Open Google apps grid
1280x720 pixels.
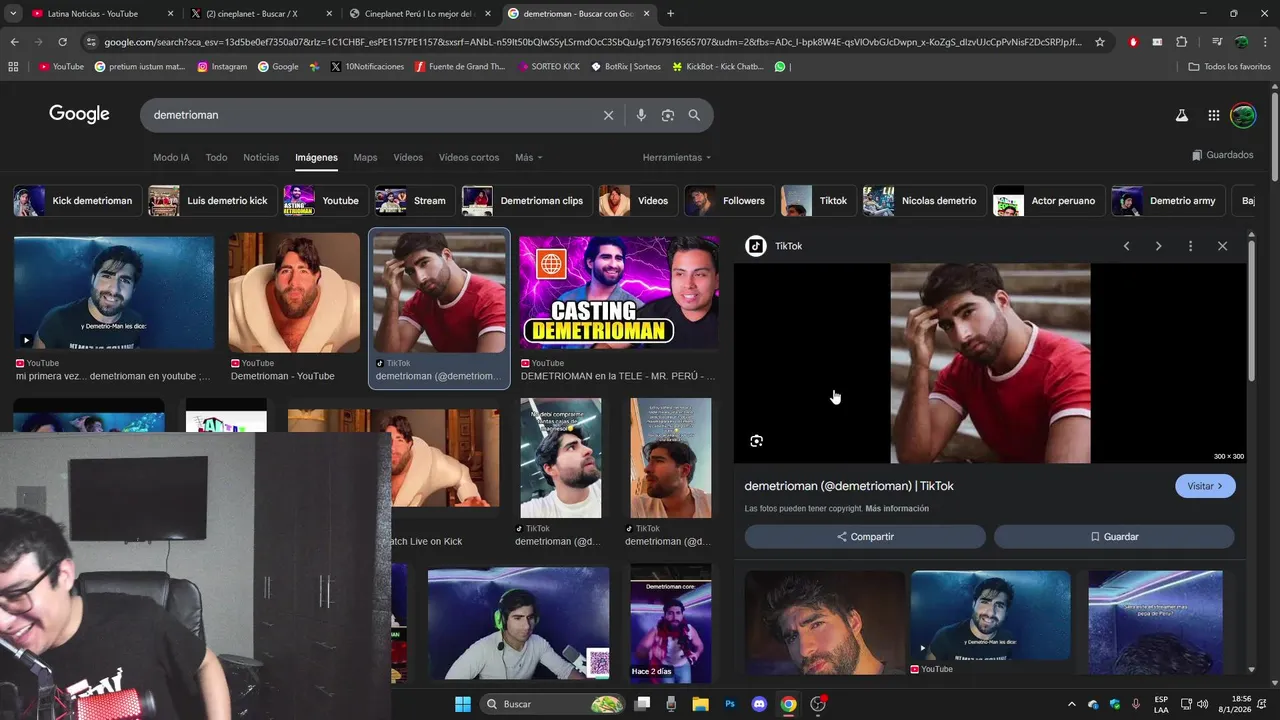coord(1213,115)
